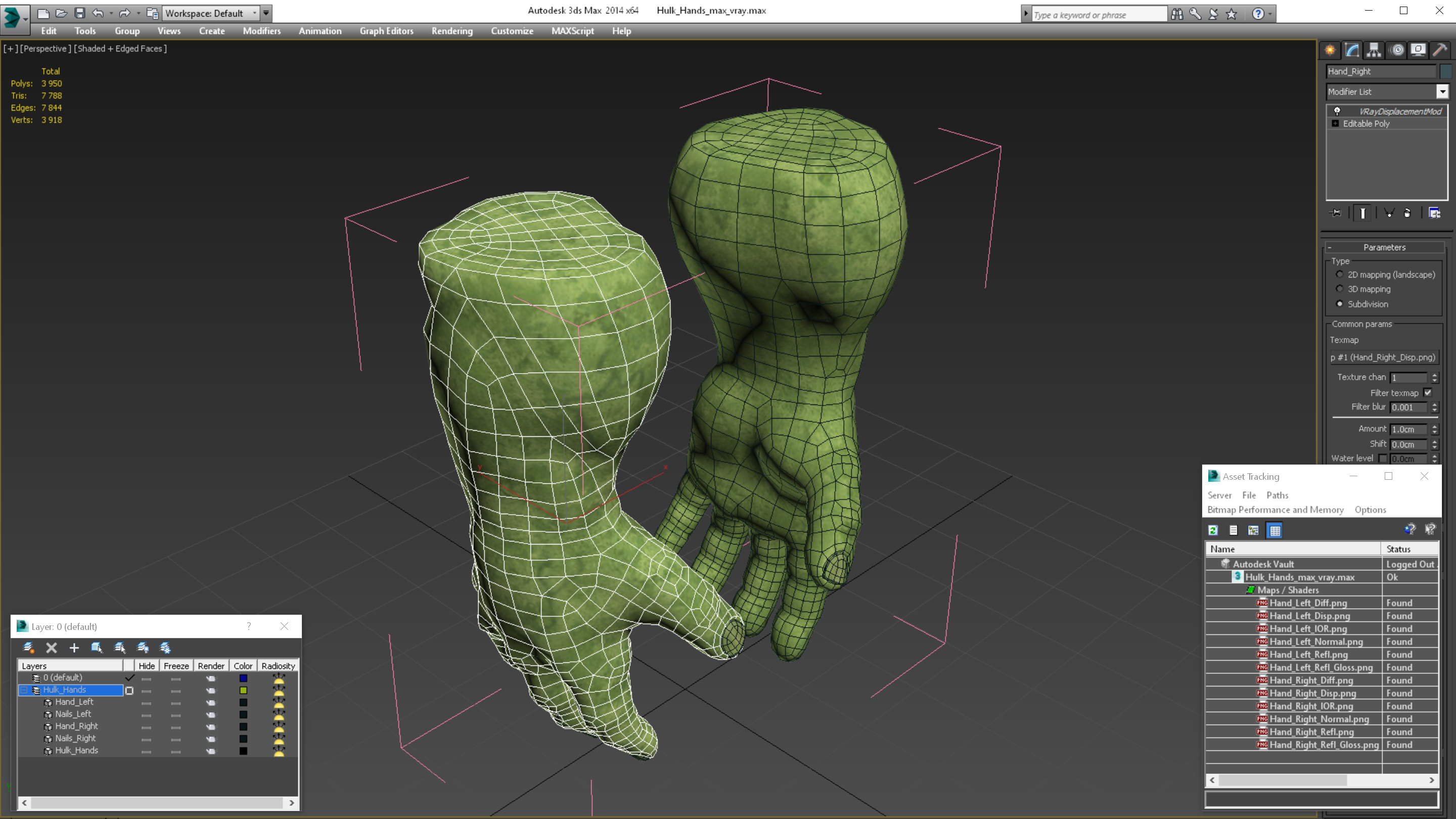1456x819 pixels.
Task: Open the Rendering menu
Action: tap(452, 31)
